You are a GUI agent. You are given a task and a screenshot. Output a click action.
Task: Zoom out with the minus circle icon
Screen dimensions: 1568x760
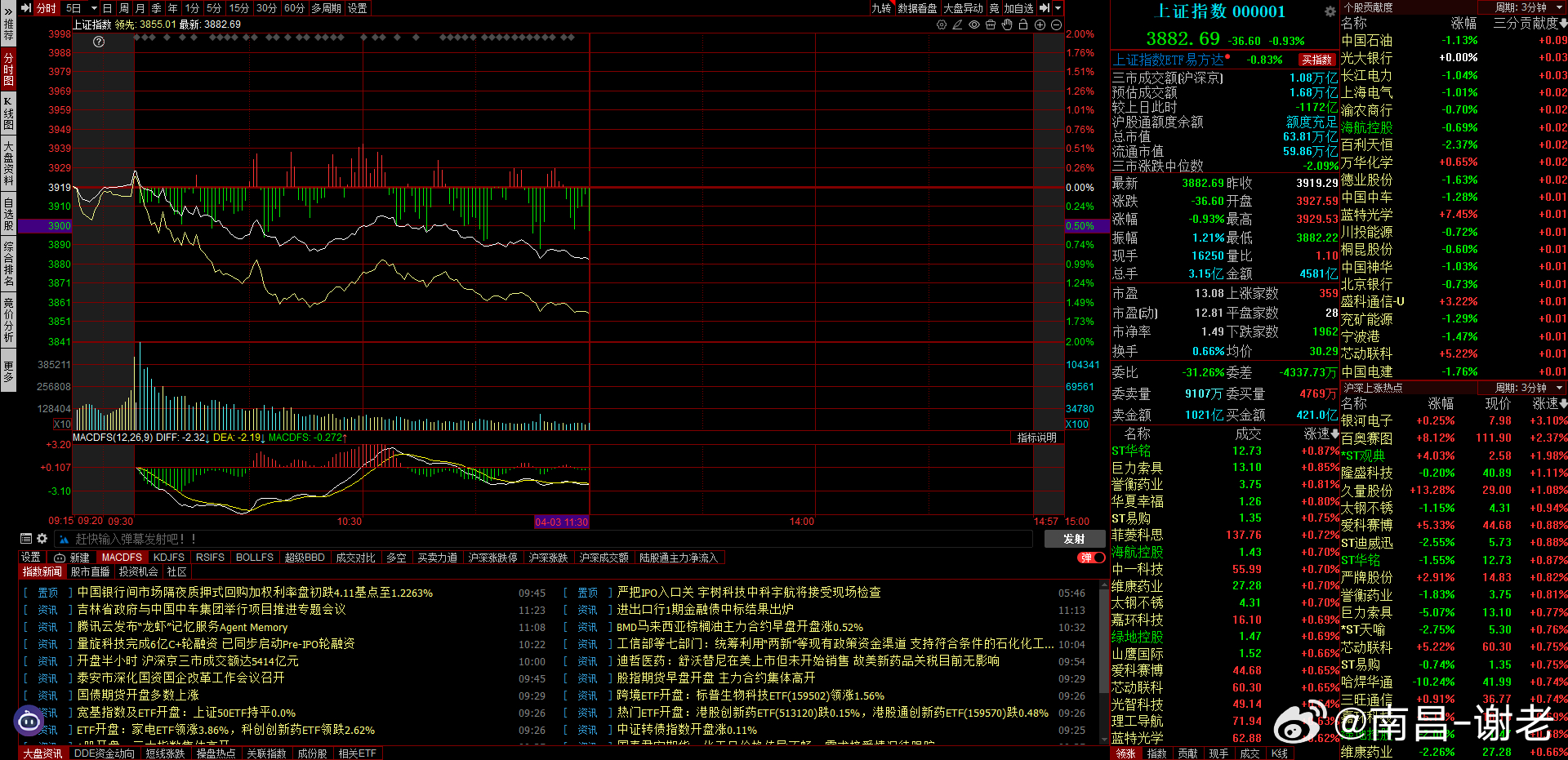coord(1056,24)
